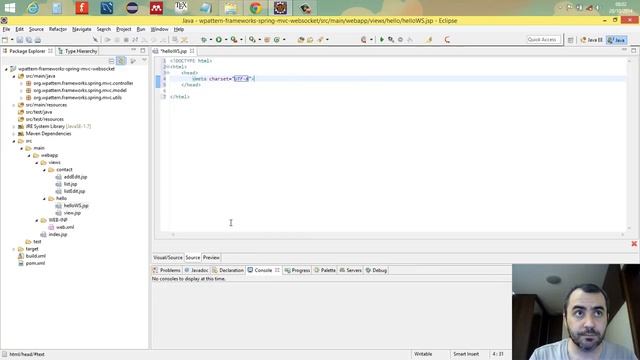Screen dimensions: 640x360
Task: Open the External Tools dropdown arrow
Action: 241,40
